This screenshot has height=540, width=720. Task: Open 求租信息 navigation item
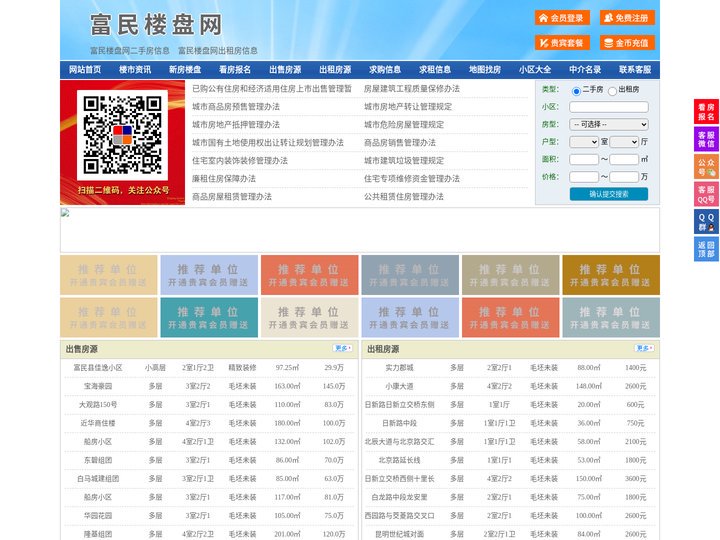[435, 70]
